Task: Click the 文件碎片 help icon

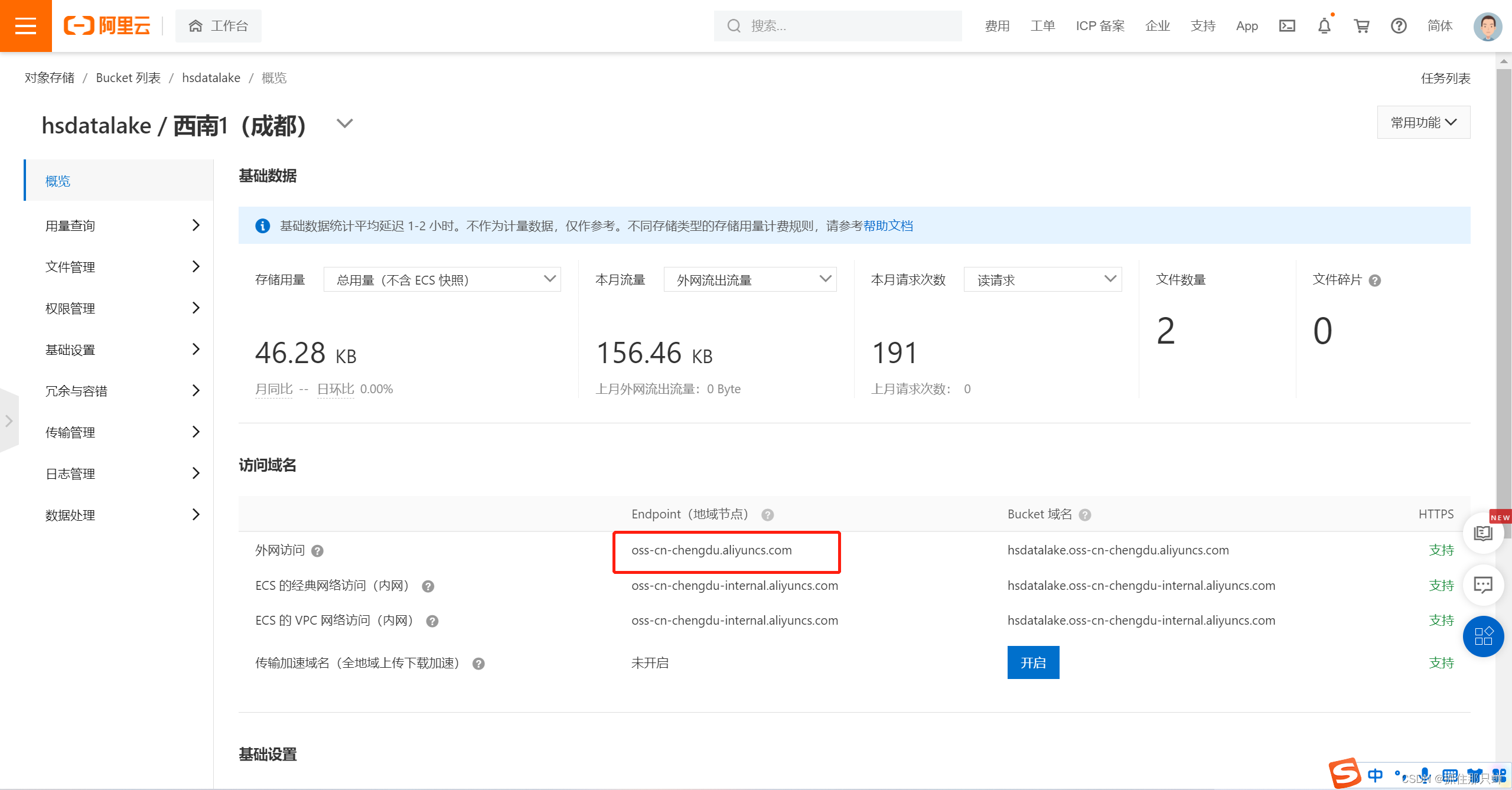Action: tap(1374, 280)
